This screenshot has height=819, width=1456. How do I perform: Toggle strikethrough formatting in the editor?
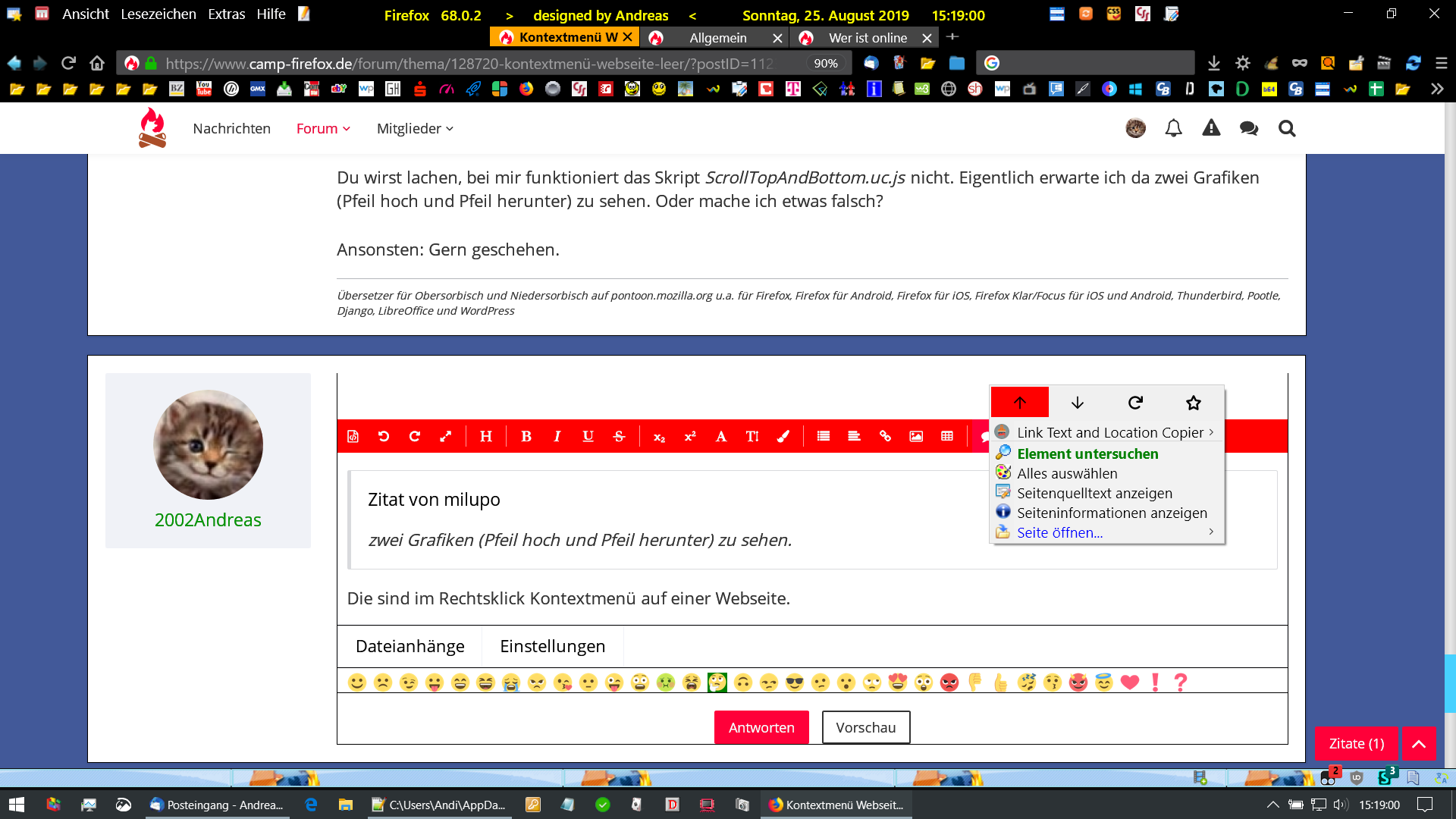(x=619, y=436)
